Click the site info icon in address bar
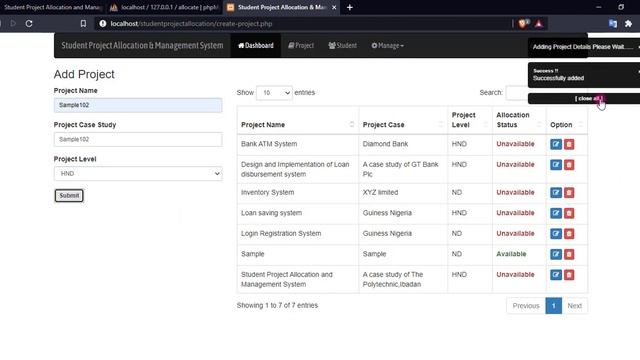 (103, 24)
